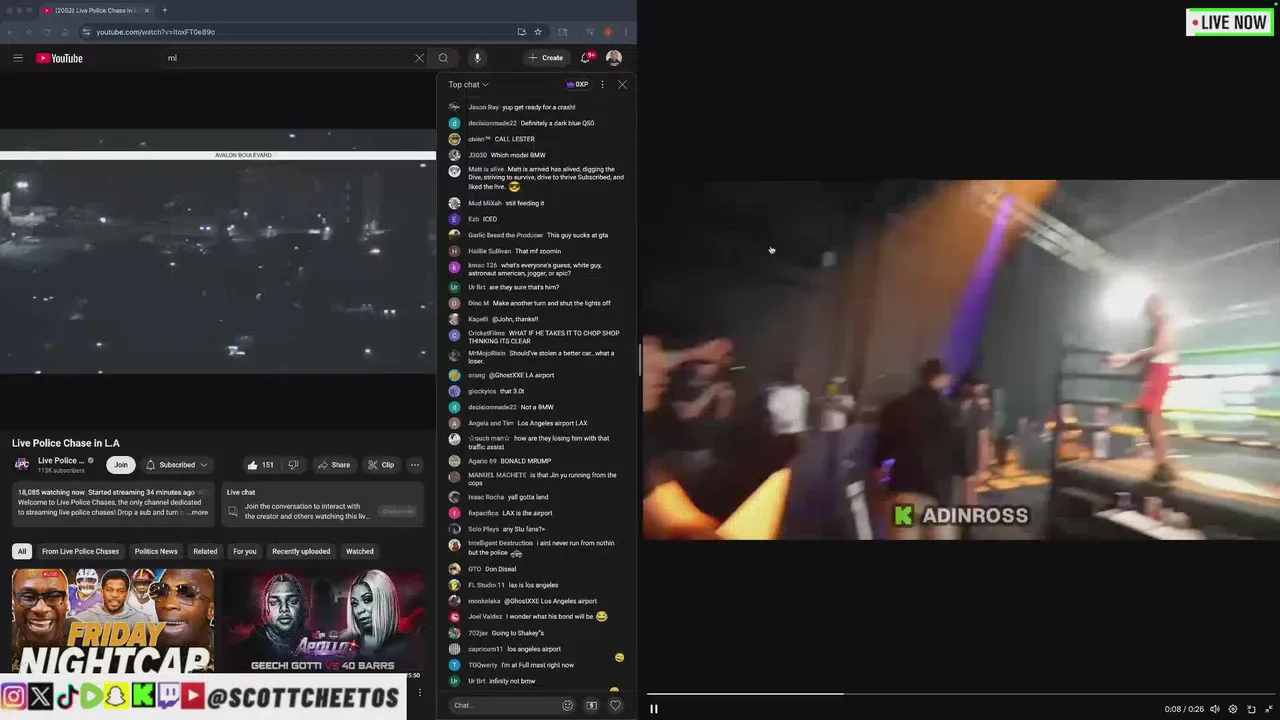Viewport: 1280px width, 720px height.
Task: Open panel button in Live chat card
Action: (397, 511)
